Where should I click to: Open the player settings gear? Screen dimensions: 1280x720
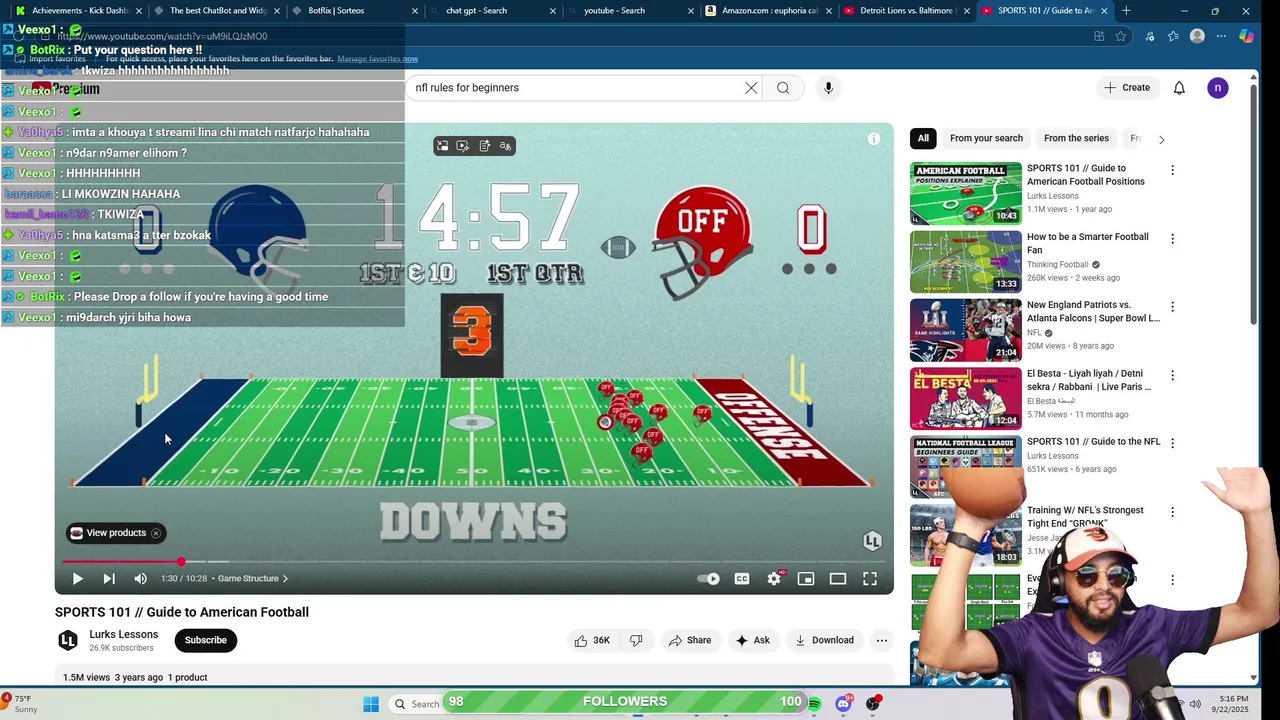click(x=774, y=578)
